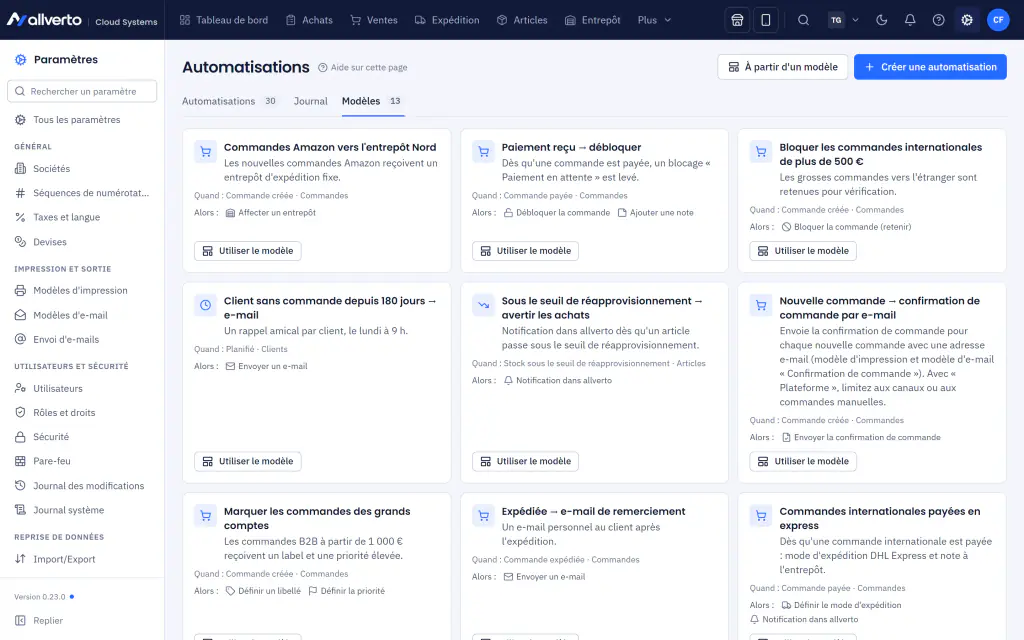This screenshot has height=640, width=1024.
Task: Open the Expédition menu
Action: point(447,20)
